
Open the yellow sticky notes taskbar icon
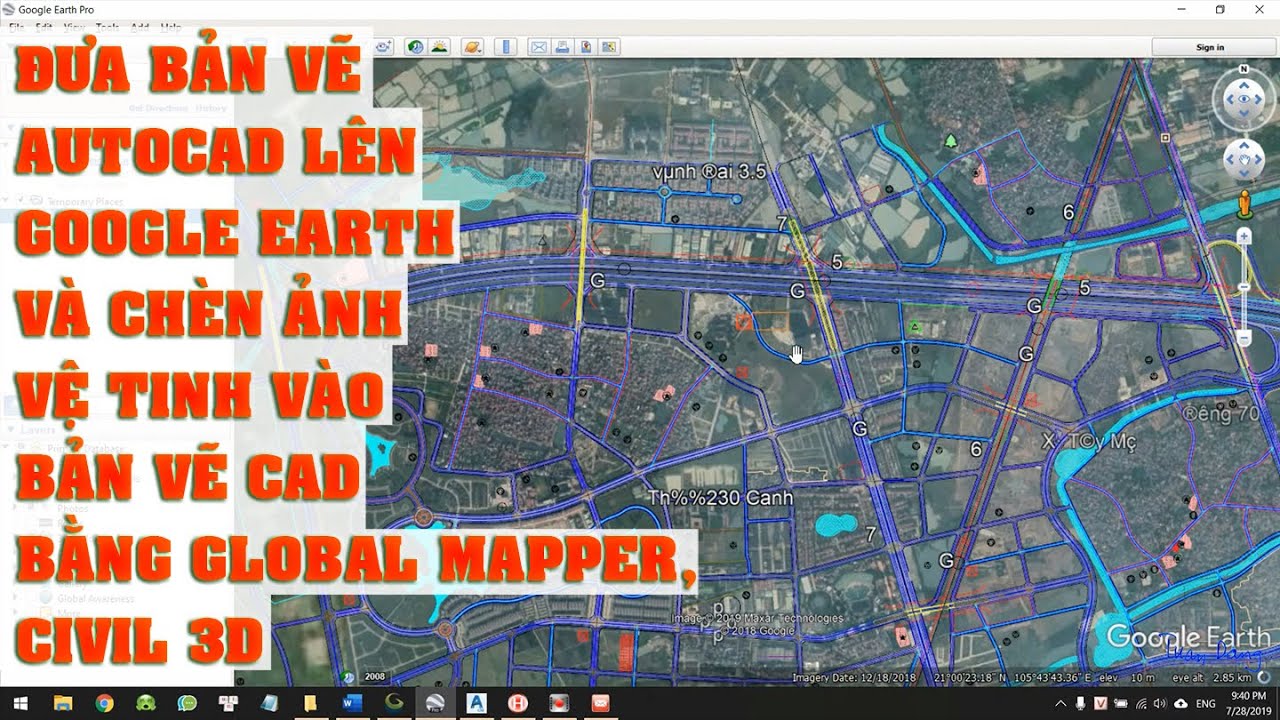click(310, 704)
